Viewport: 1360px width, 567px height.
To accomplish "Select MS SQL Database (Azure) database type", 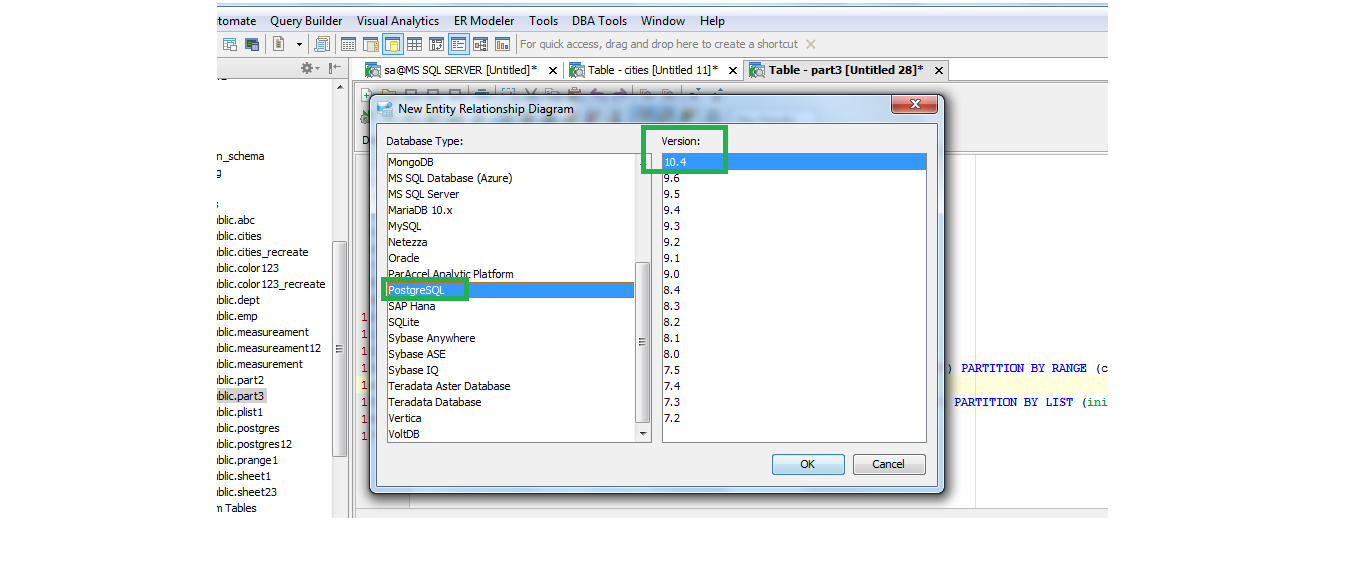I will (x=511, y=178).
